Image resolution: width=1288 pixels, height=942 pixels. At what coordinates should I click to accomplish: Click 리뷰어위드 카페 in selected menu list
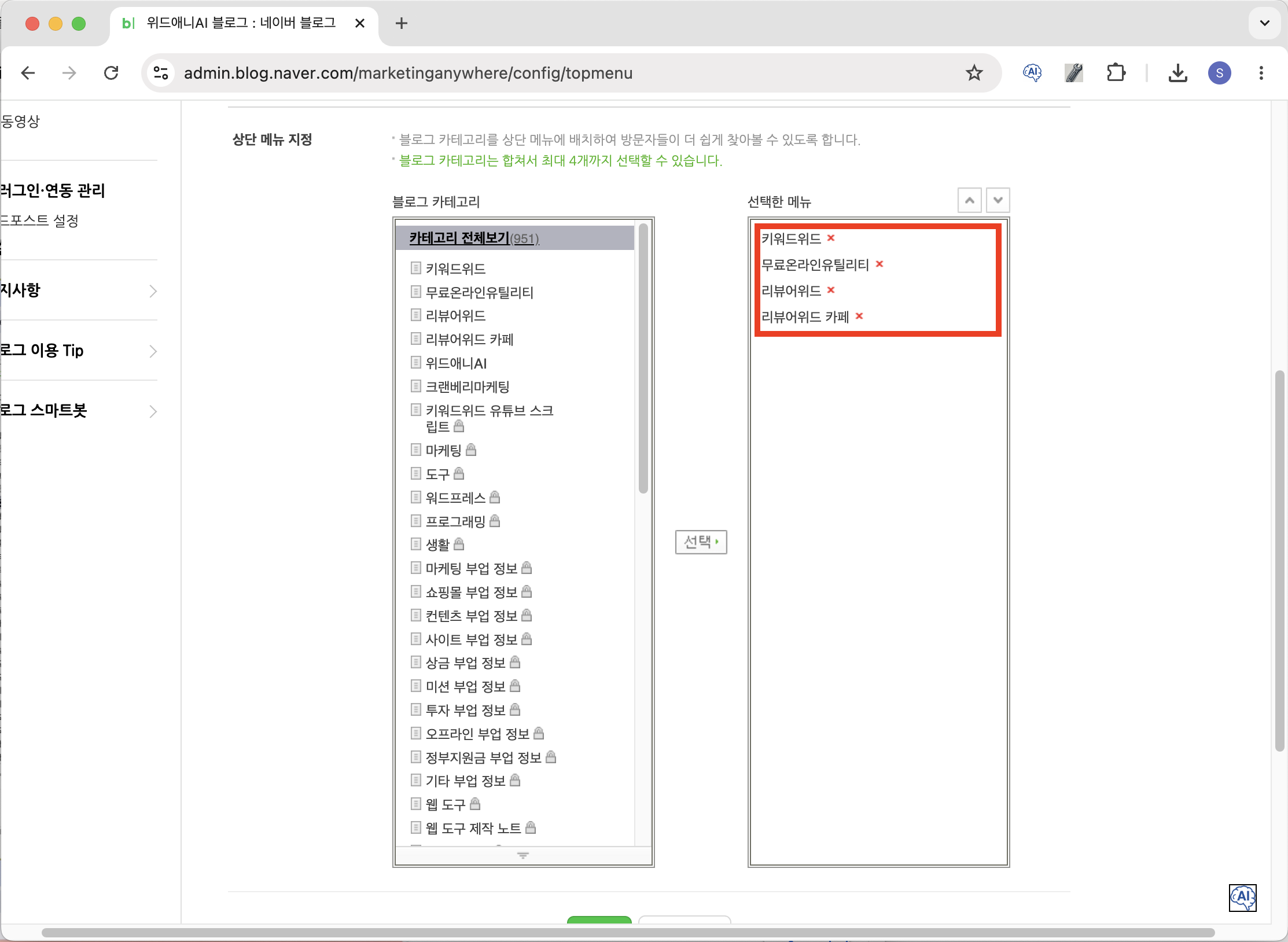coord(805,317)
